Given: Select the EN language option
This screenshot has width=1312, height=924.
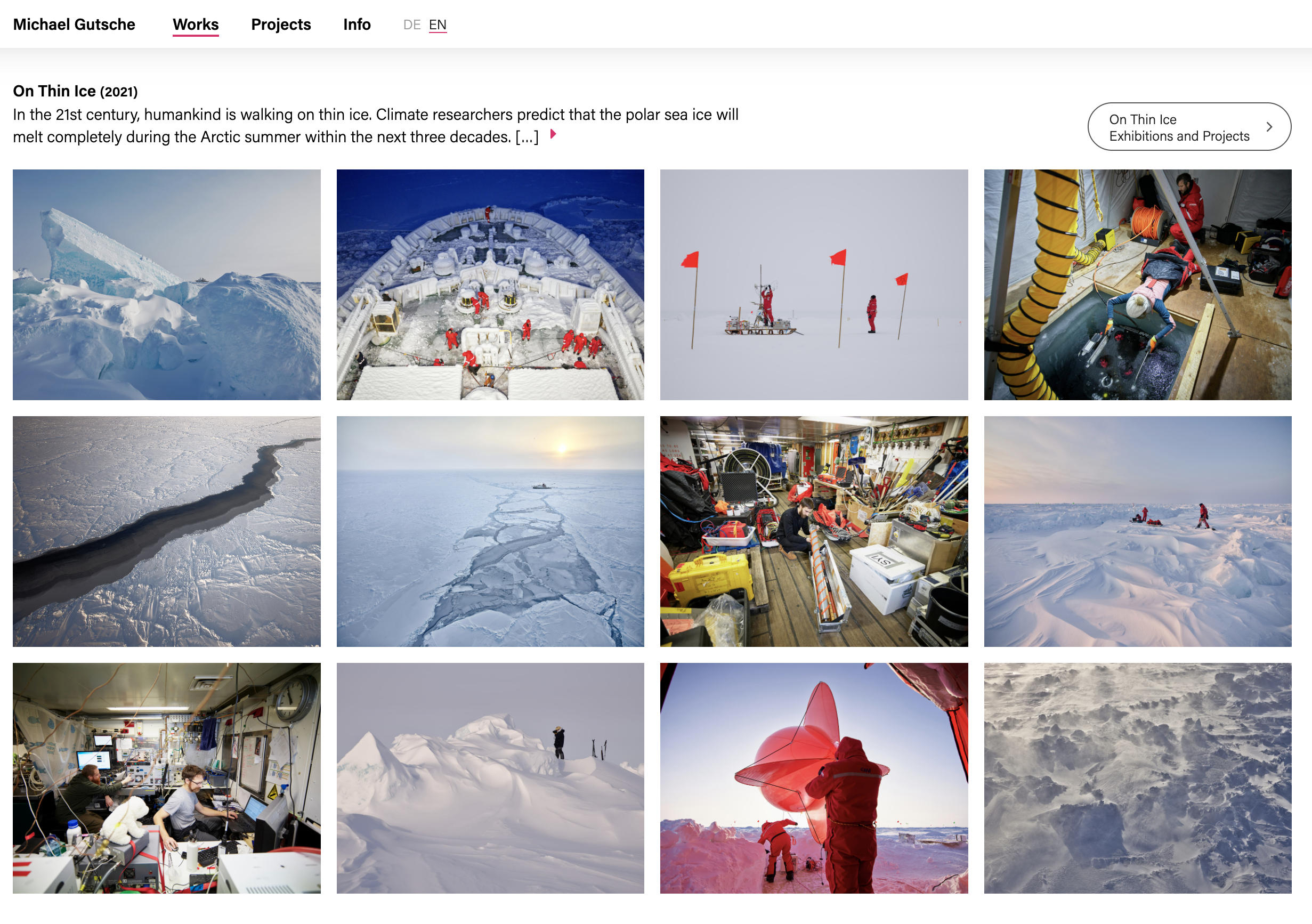Looking at the screenshot, I should coord(437,25).
